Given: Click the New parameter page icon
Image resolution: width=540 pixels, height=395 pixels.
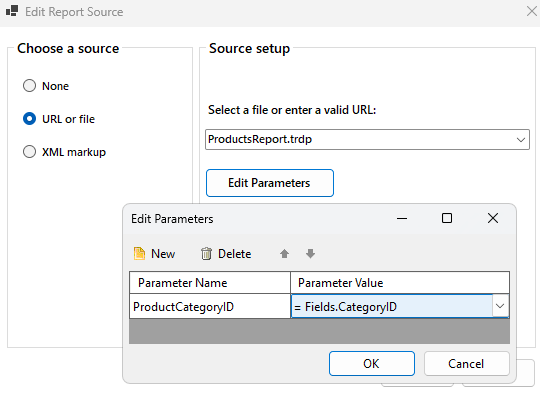Looking at the screenshot, I should click(x=139, y=253).
